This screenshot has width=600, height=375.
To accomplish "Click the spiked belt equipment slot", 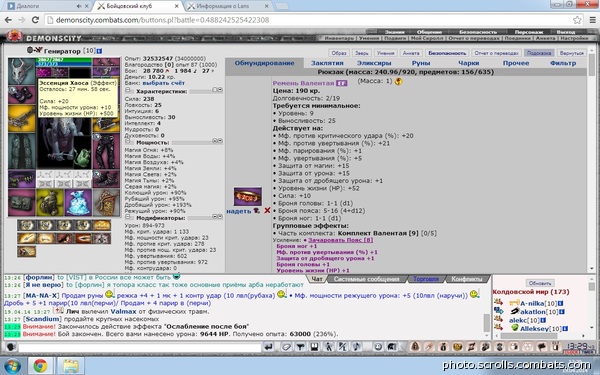I will pyautogui.click(x=22, y=179).
